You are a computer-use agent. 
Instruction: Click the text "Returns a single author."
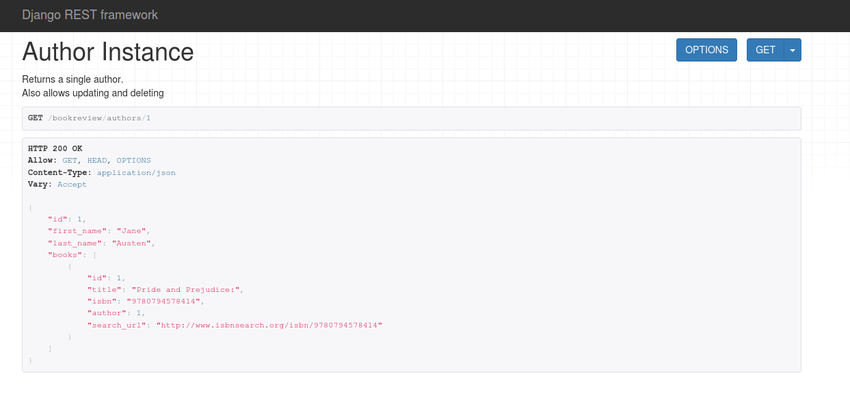[73, 80]
